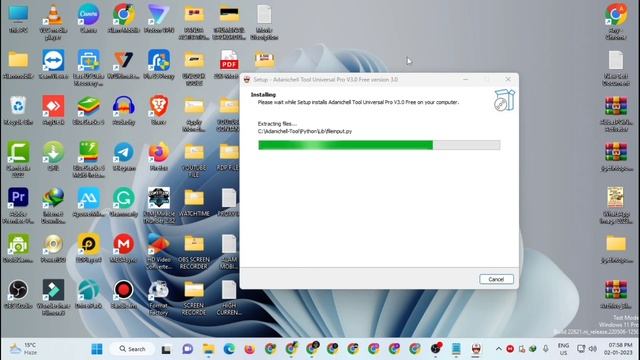
Task: Open Chrome shortcut at top-right desktop
Action: pyautogui.click(x=616, y=22)
